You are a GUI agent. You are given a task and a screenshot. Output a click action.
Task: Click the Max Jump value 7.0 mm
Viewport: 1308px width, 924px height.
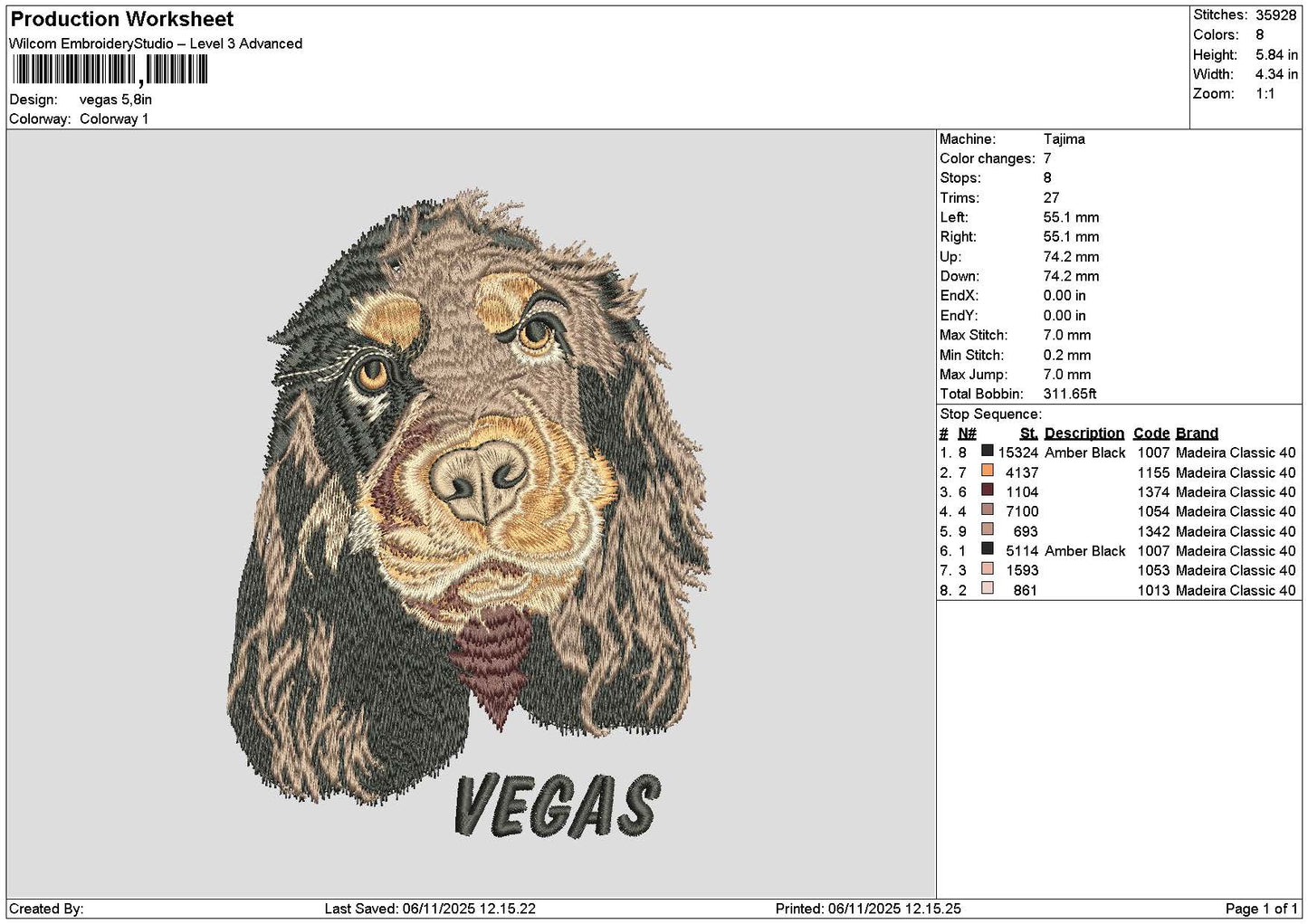point(1068,375)
